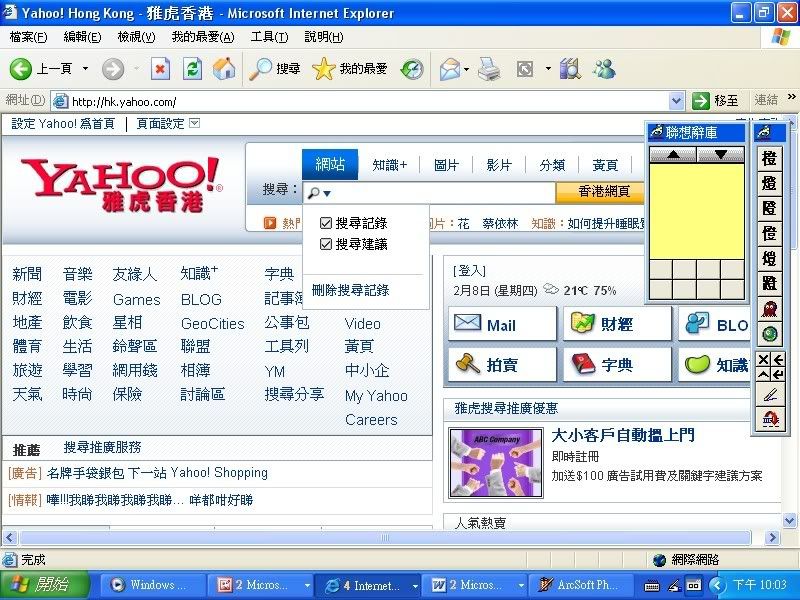Open the 工具(T) menu
The image size is (800, 600).
coord(269,37)
